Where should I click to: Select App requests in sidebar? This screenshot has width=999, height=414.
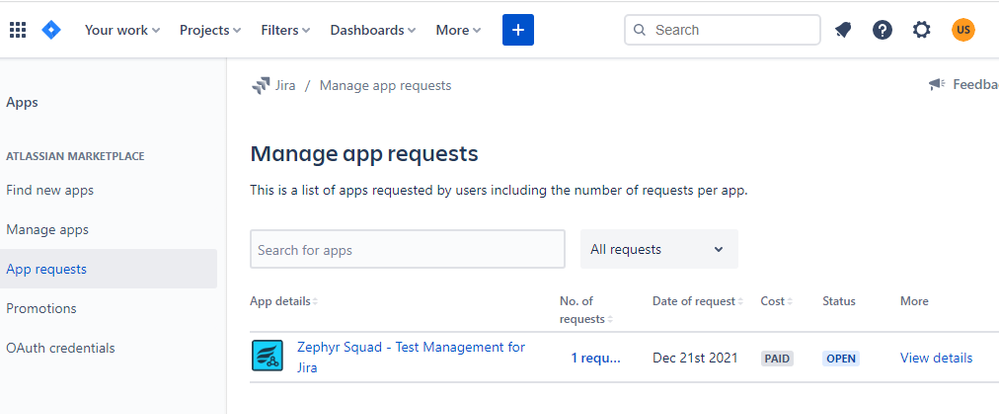point(108,269)
